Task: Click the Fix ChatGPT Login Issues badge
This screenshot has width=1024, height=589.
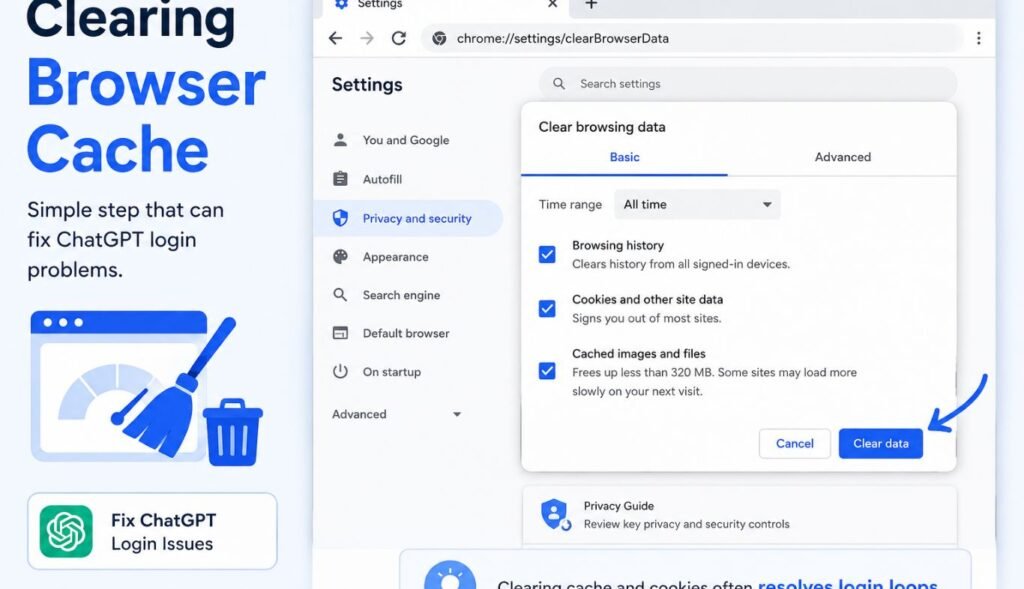Action: (152, 532)
